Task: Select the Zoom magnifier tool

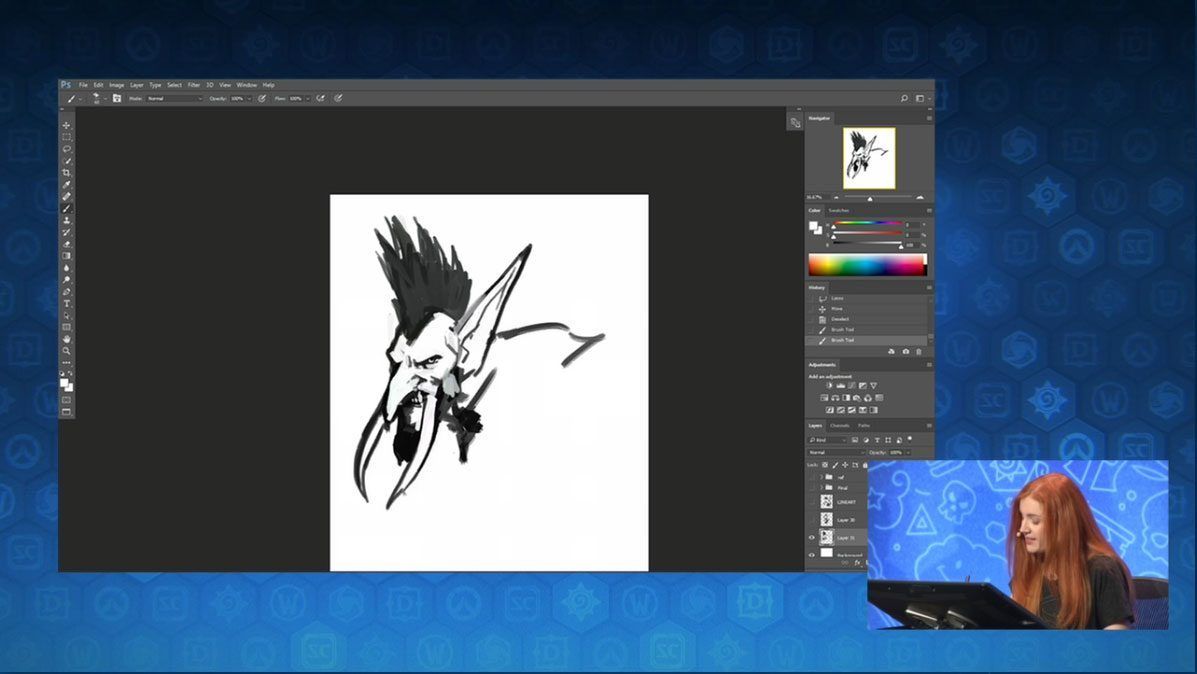Action: (67, 351)
